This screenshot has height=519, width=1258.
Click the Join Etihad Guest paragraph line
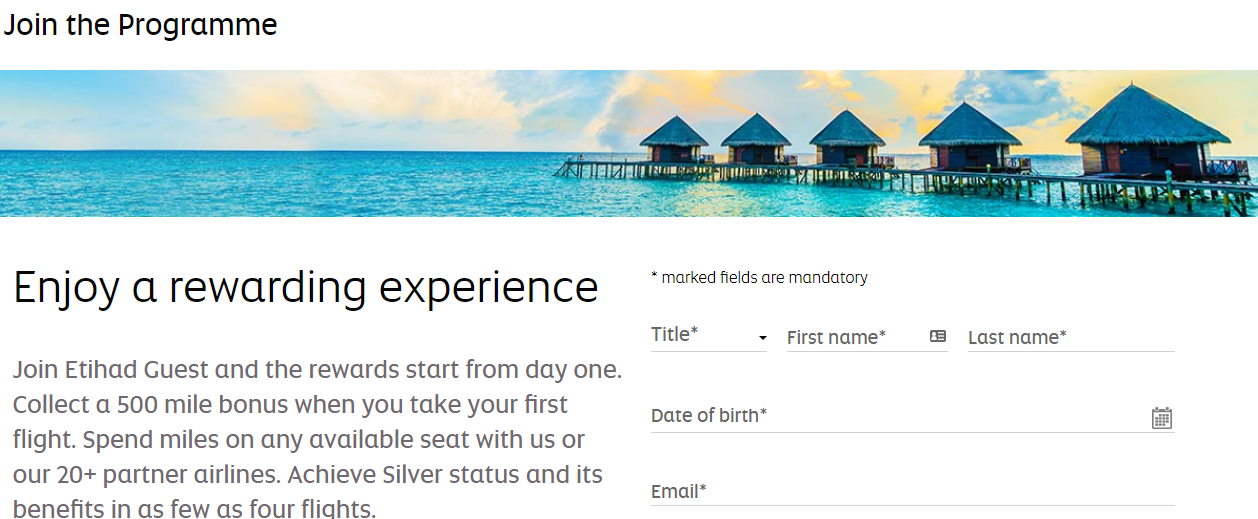point(317,370)
